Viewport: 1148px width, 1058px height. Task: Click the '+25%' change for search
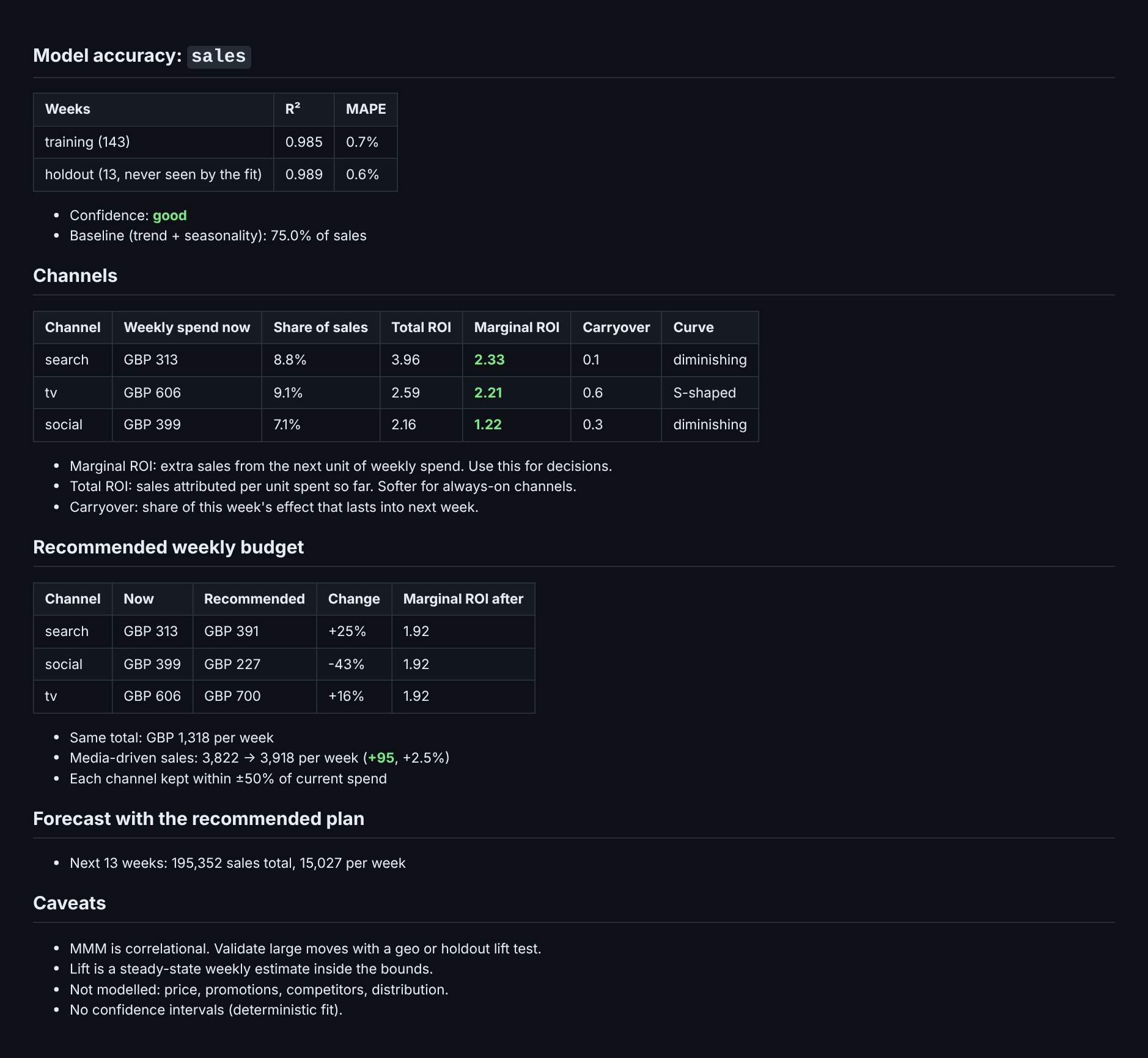pos(347,632)
